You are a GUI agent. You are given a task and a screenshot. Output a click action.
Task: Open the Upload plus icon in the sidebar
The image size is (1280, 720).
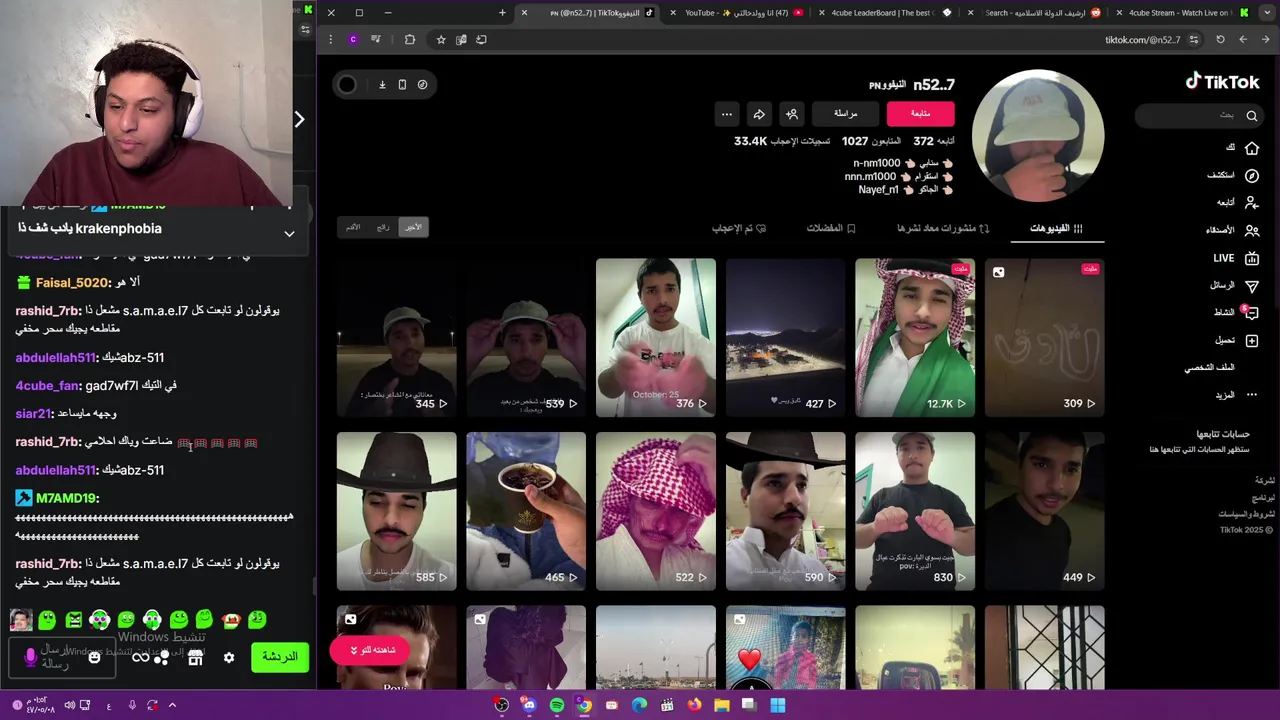[1251, 340]
